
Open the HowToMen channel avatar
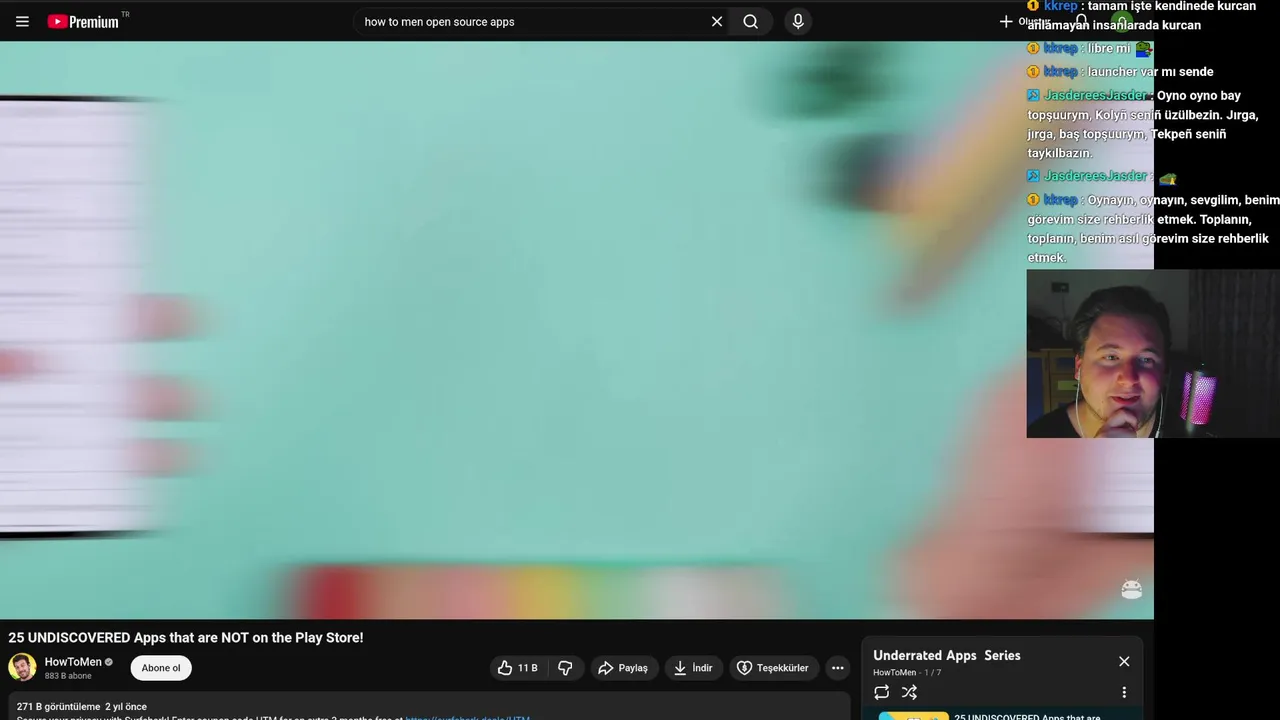[x=22, y=667]
